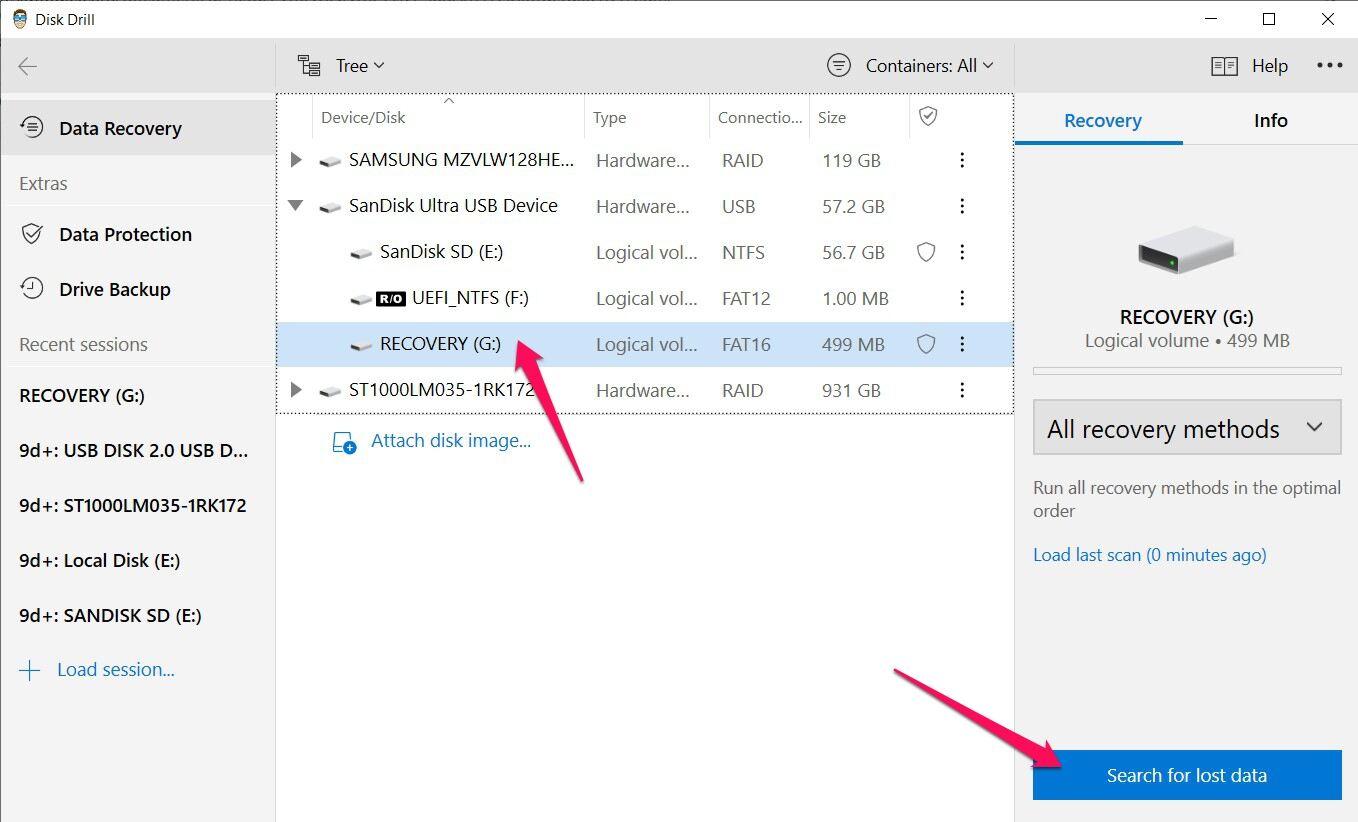Click protection shield on RECOVERY (G:) row

point(926,344)
